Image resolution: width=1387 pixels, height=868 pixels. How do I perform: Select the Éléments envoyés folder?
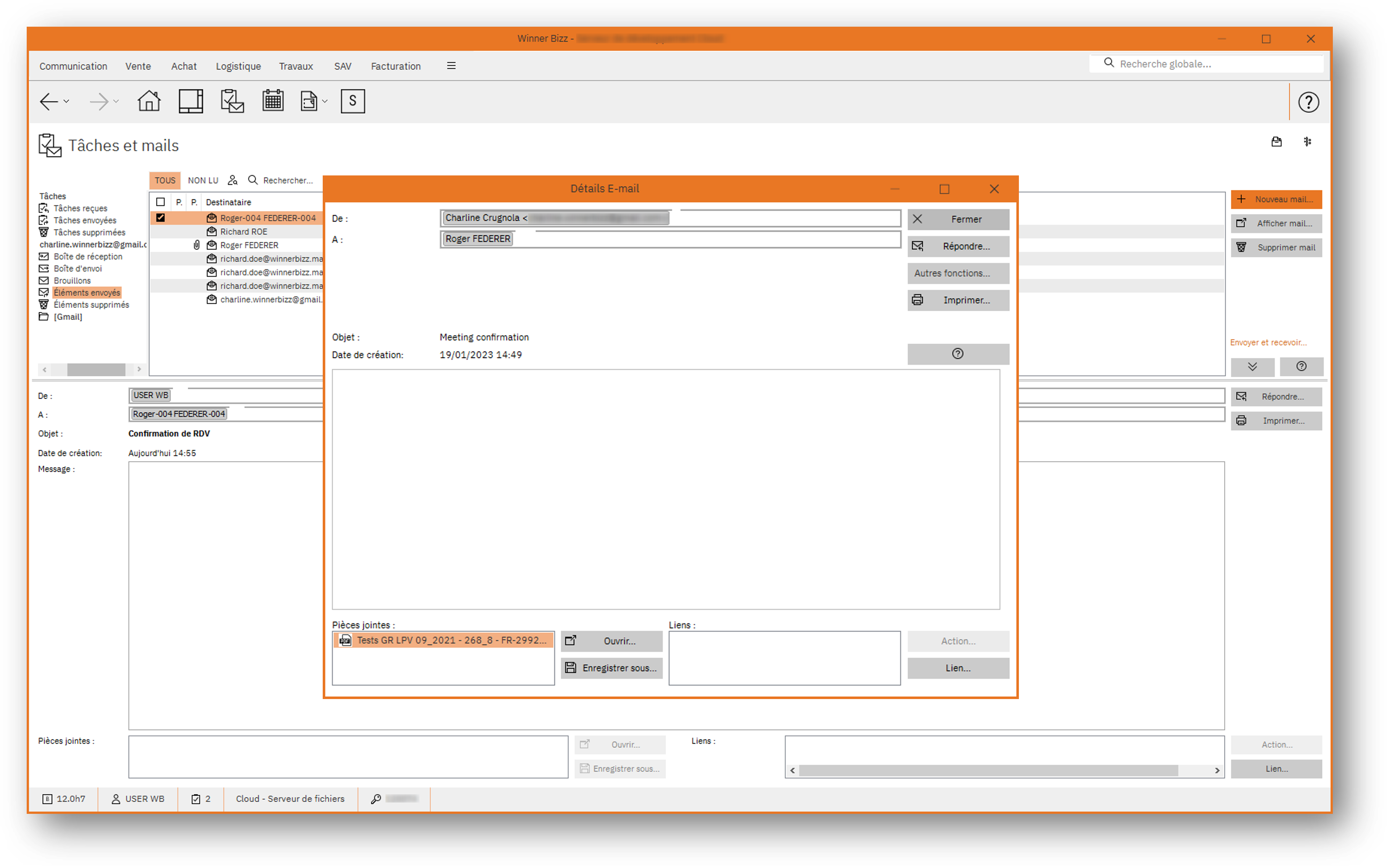(x=87, y=292)
